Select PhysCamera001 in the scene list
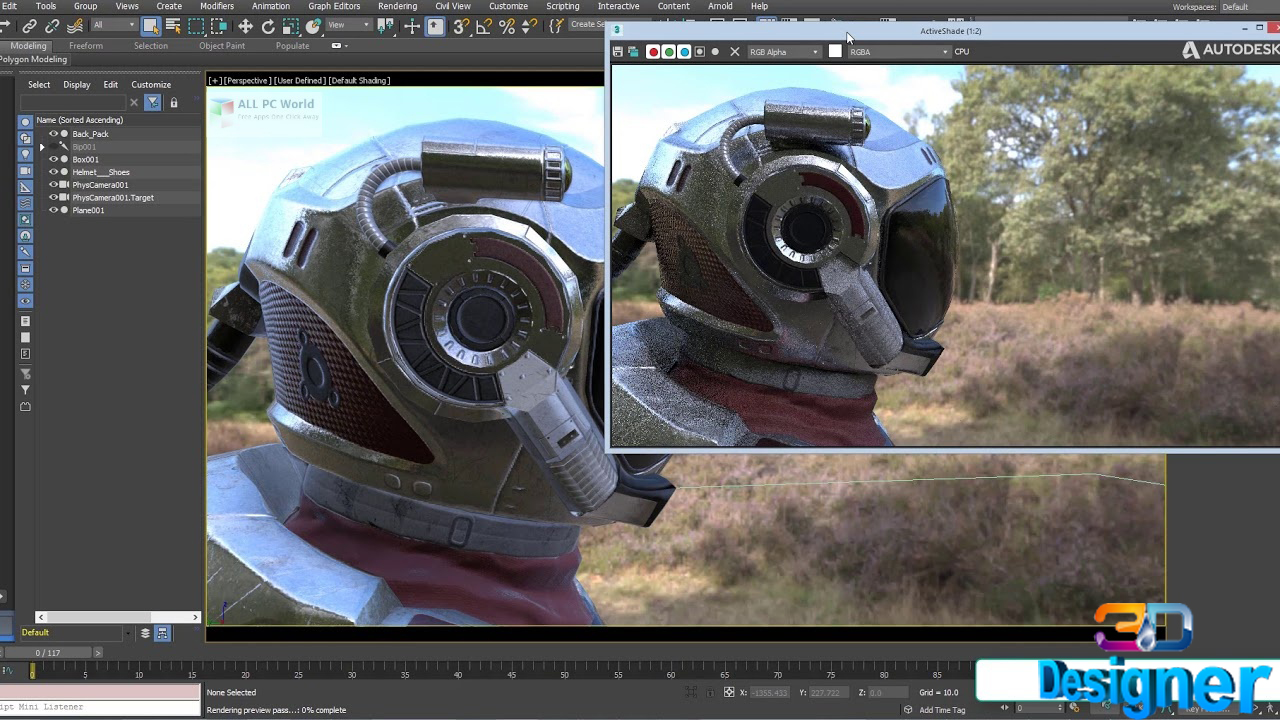Screen dimensions: 1280x720 pos(100,185)
